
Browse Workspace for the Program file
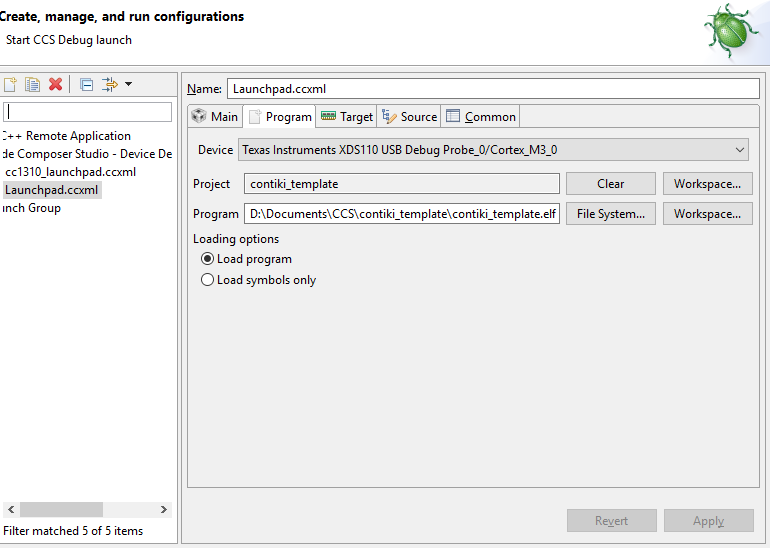(x=708, y=214)
